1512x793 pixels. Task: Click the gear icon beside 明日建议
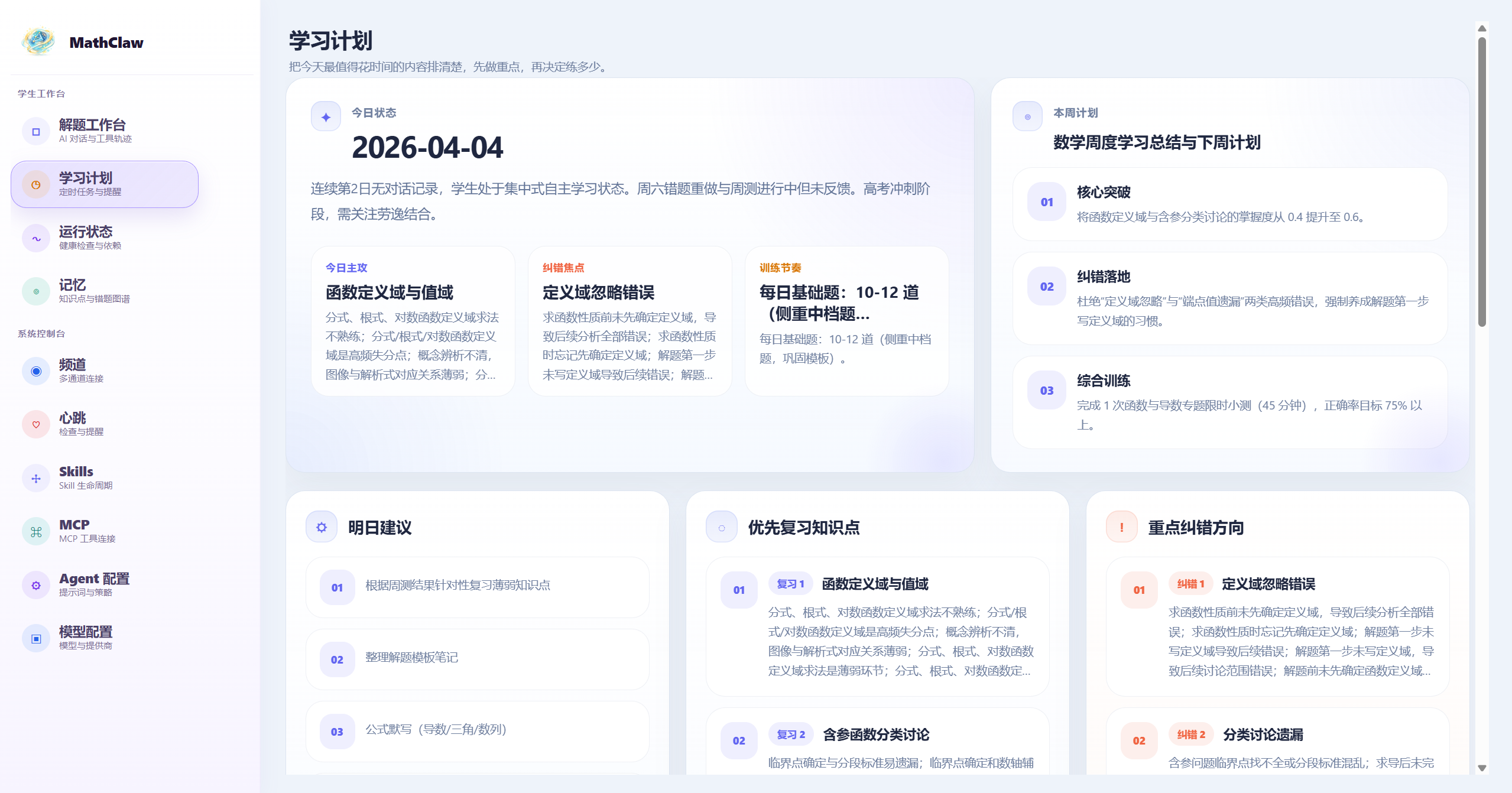click(321, 526)
